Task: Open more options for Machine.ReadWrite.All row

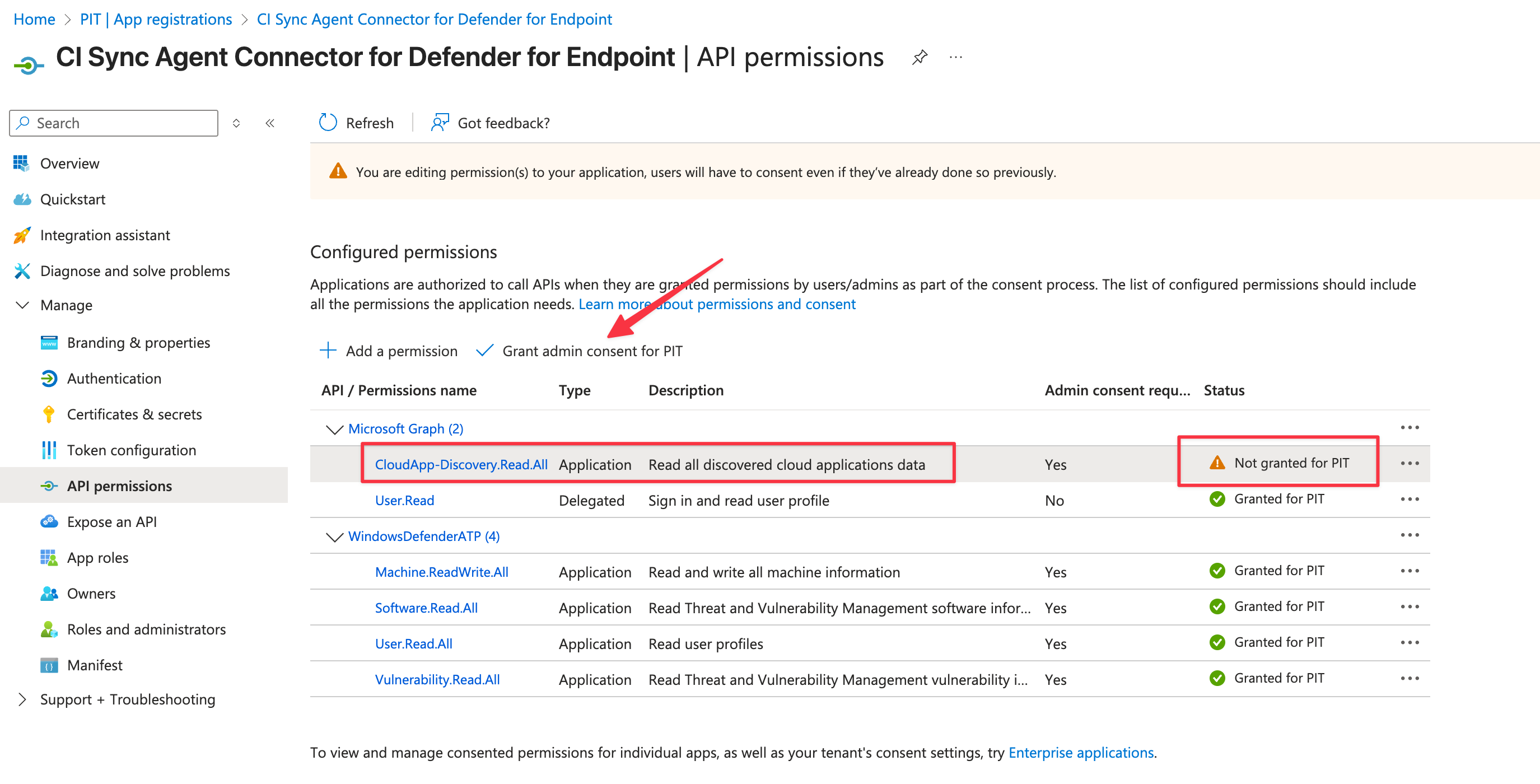Action: [x=1409, y=571]
